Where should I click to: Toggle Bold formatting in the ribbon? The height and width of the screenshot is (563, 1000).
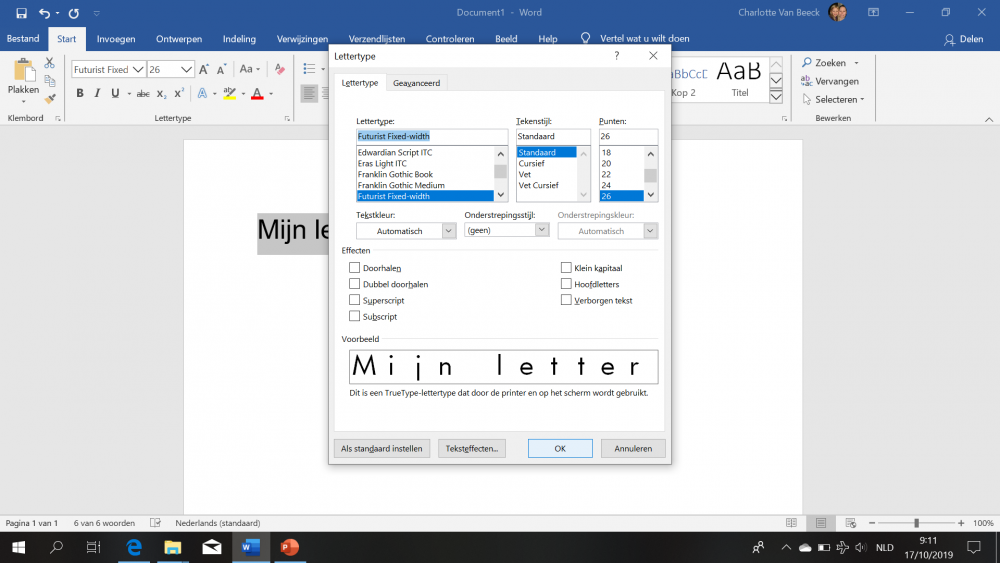80,94
